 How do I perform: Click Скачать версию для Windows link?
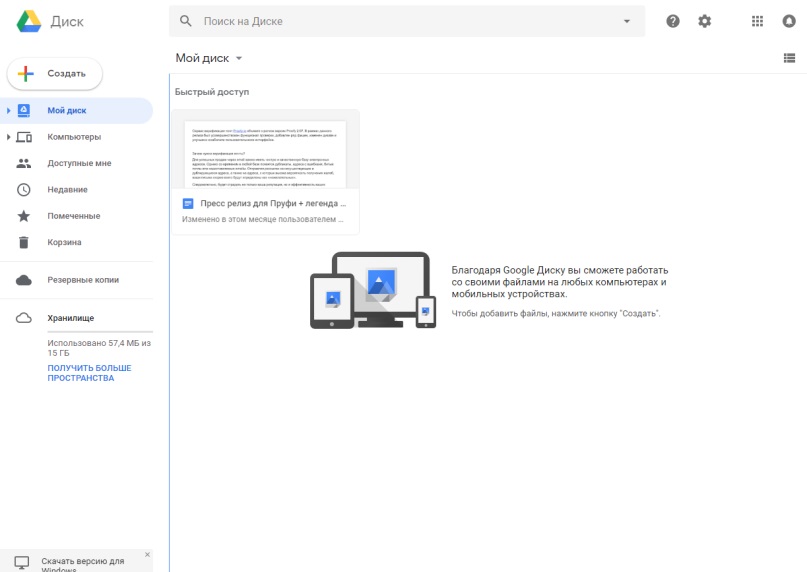click(82, 565)
